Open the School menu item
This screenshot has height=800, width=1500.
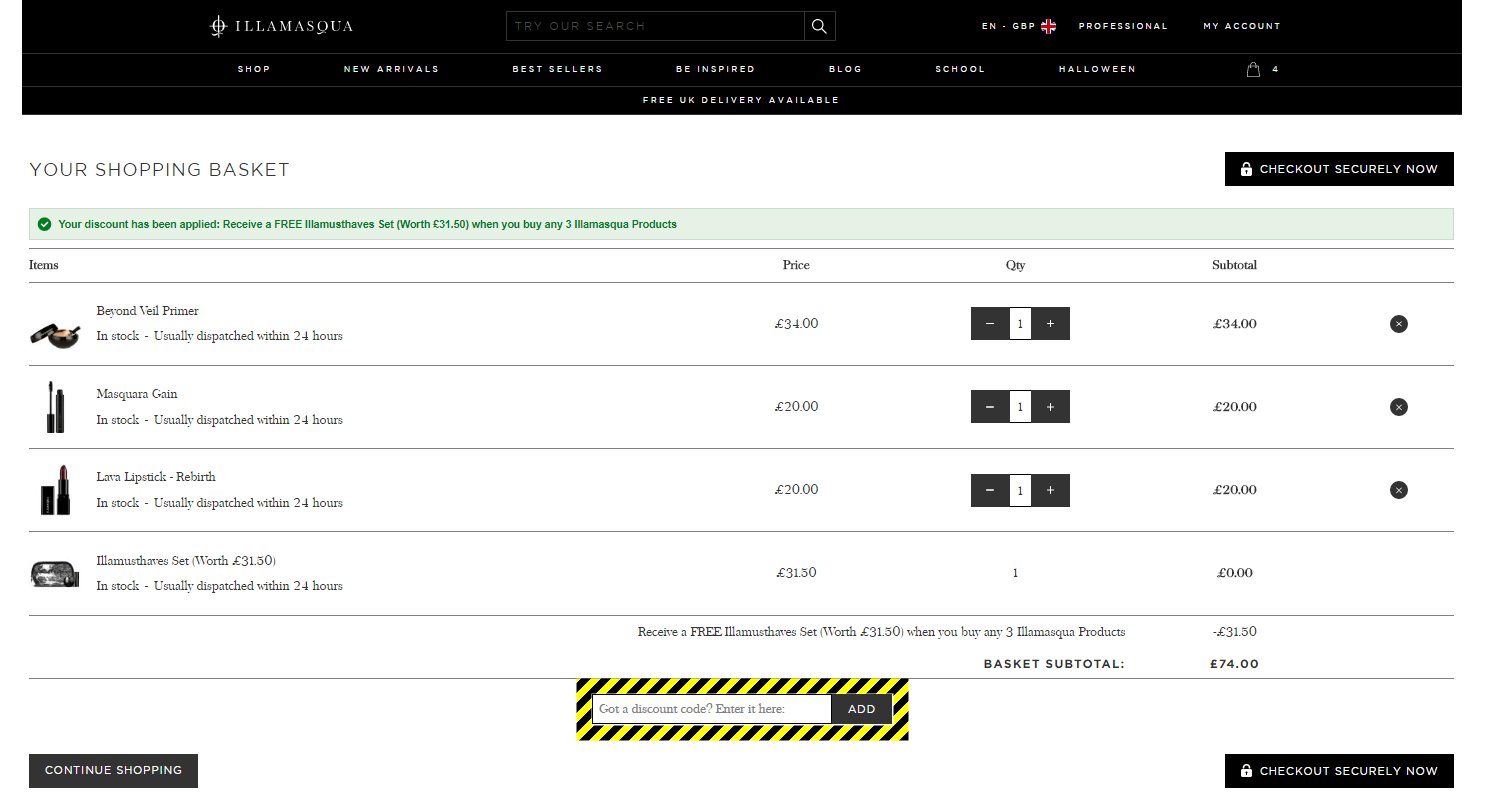960,69
